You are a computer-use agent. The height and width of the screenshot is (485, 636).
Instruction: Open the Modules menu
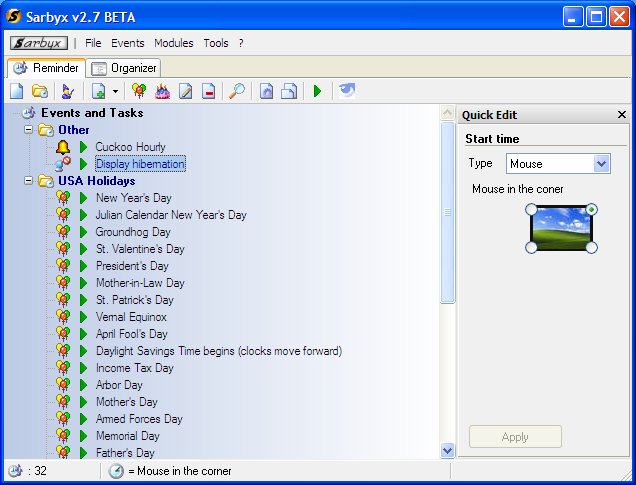point(173,43)
